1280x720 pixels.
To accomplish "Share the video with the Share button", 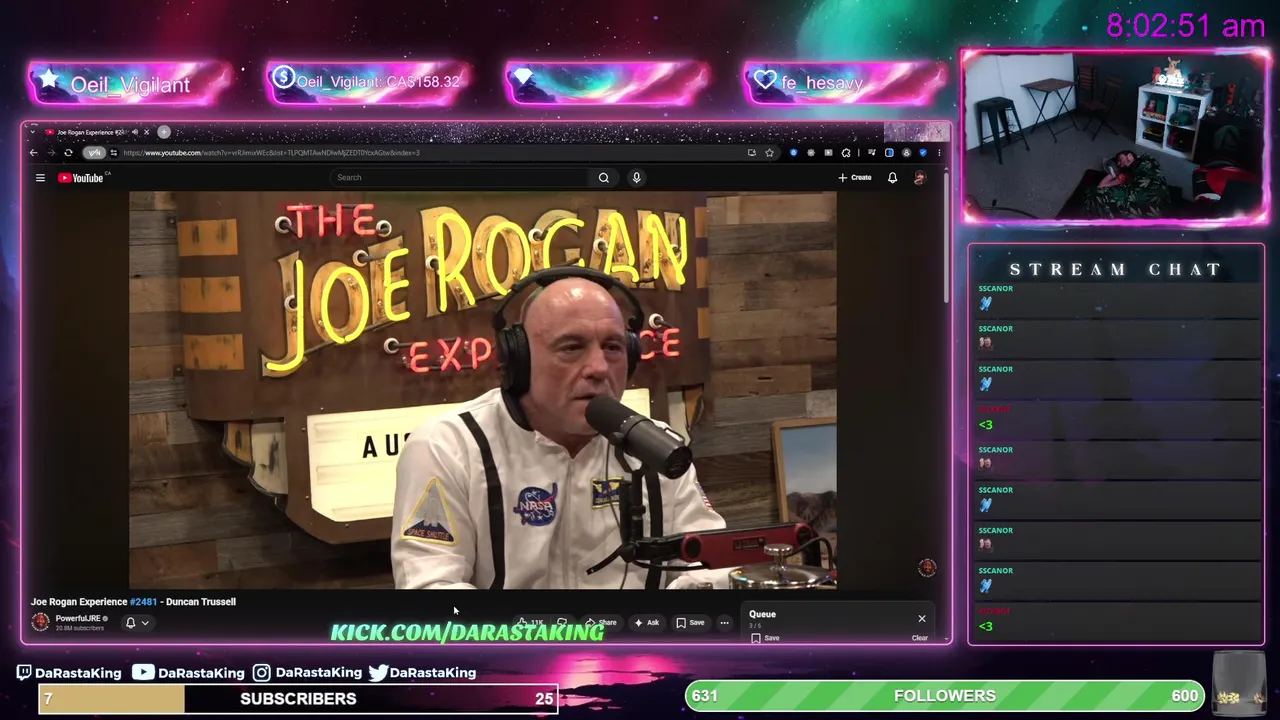I will [602, 623].
